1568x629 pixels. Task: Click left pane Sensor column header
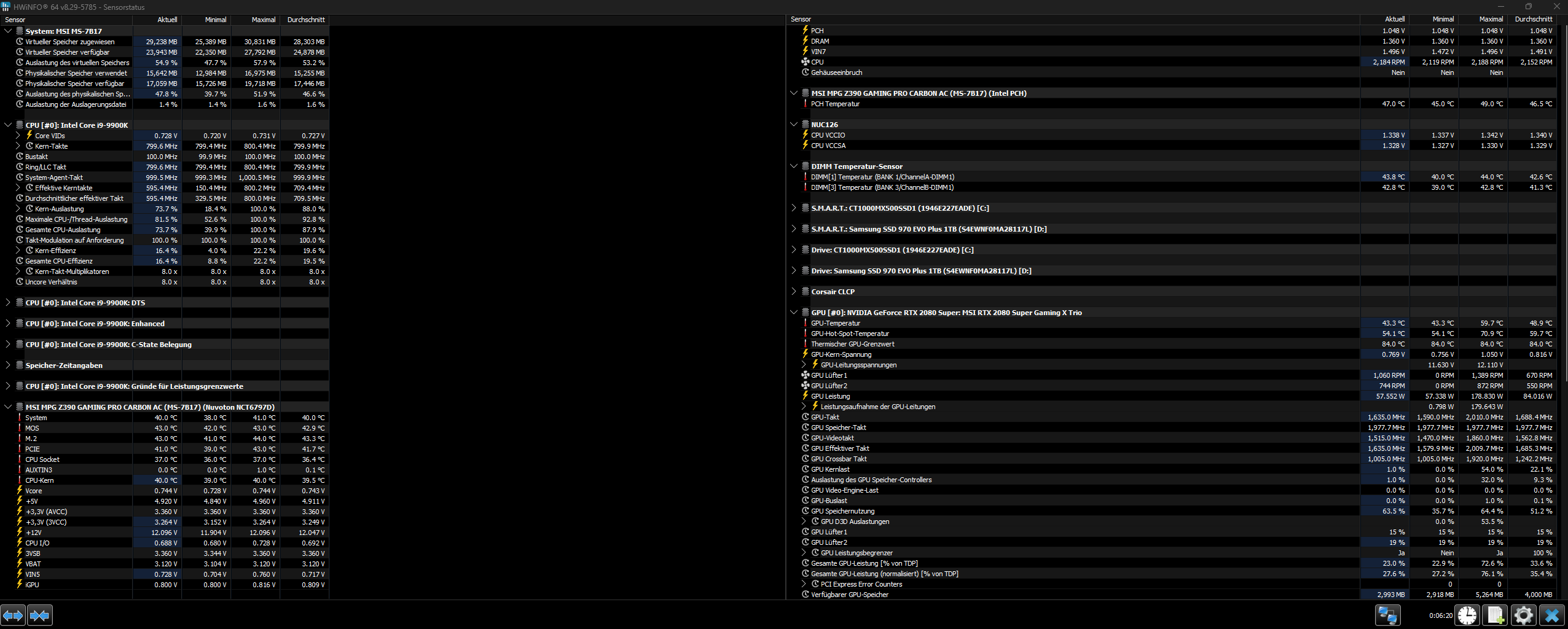point(66,20)
